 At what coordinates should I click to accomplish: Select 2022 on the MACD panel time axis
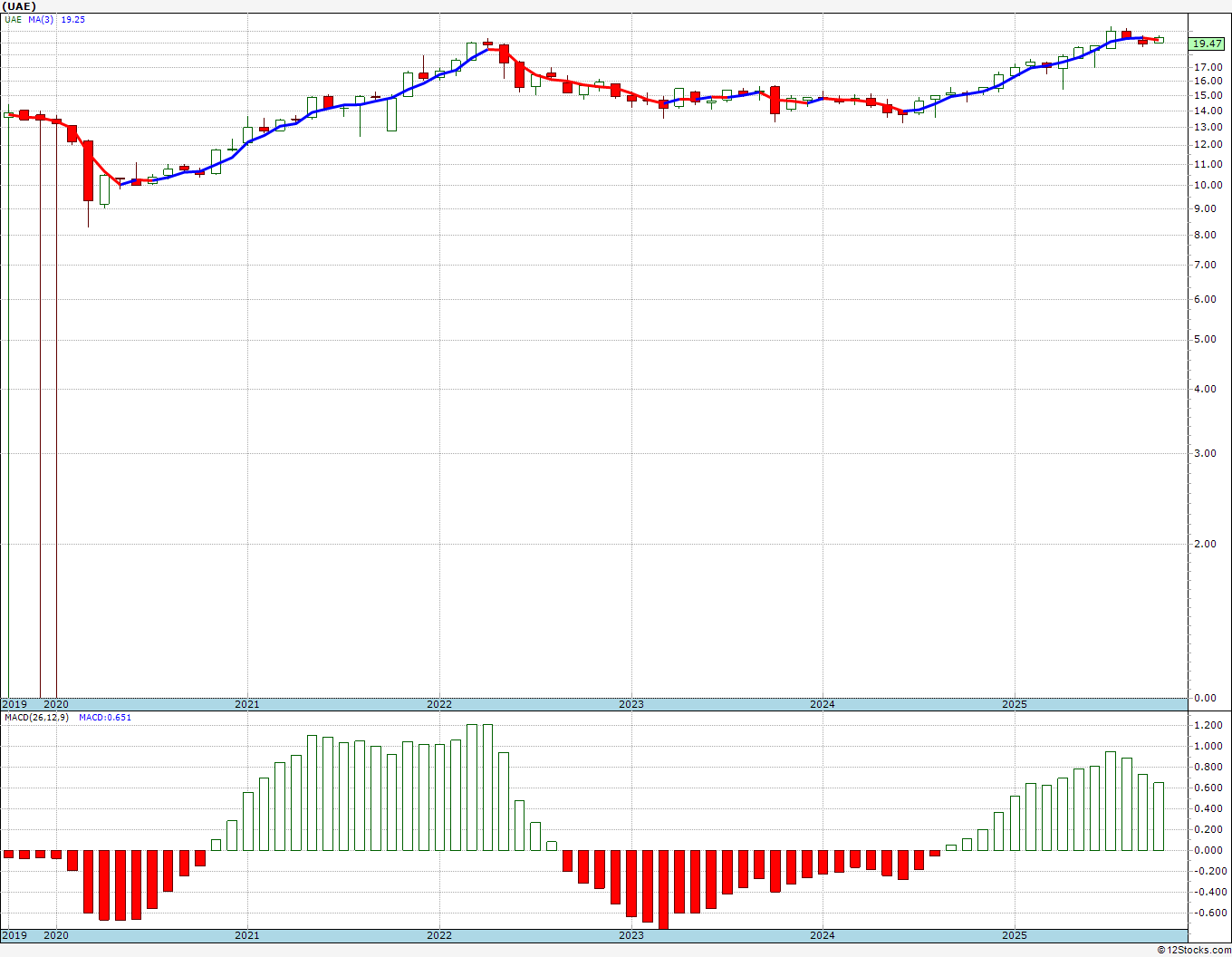pyautogui.click(x=439, y=935)
